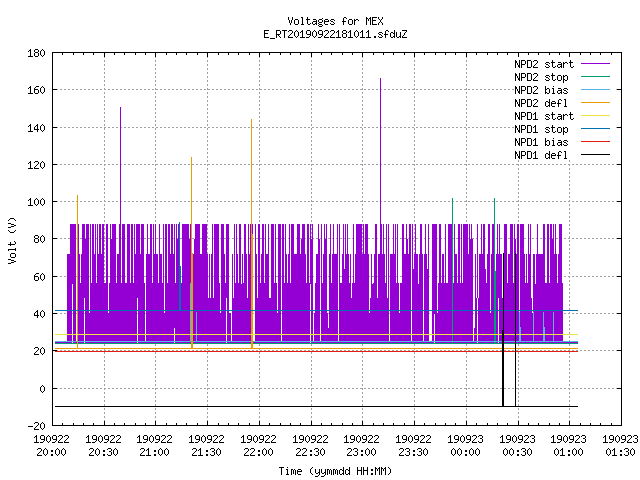Click the 'Voltages for MEX' chart title
The width and height of the screenshot is (640, 480).
click(x=335, y=21)
